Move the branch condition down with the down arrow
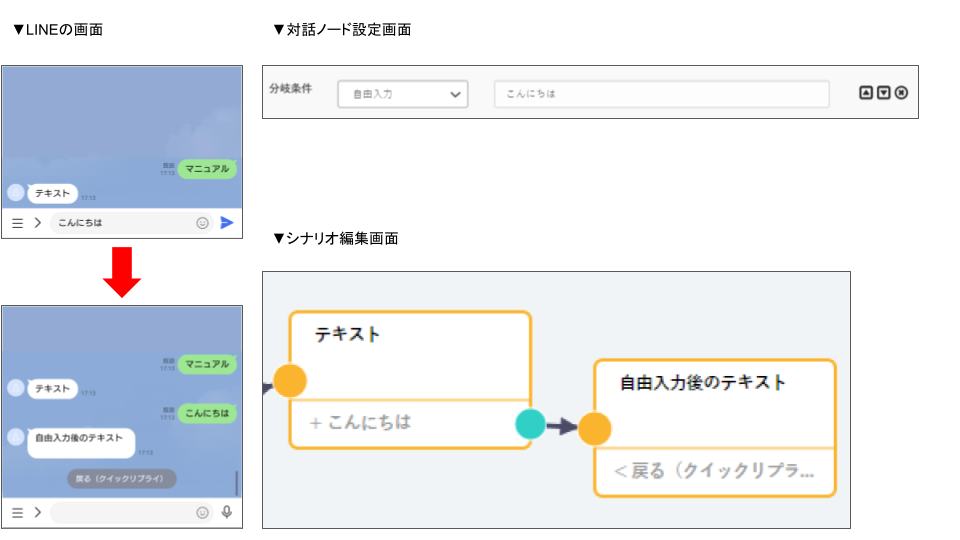Image resolution: width=960 pixels, height=540 pixels. [x=883, y=93]
